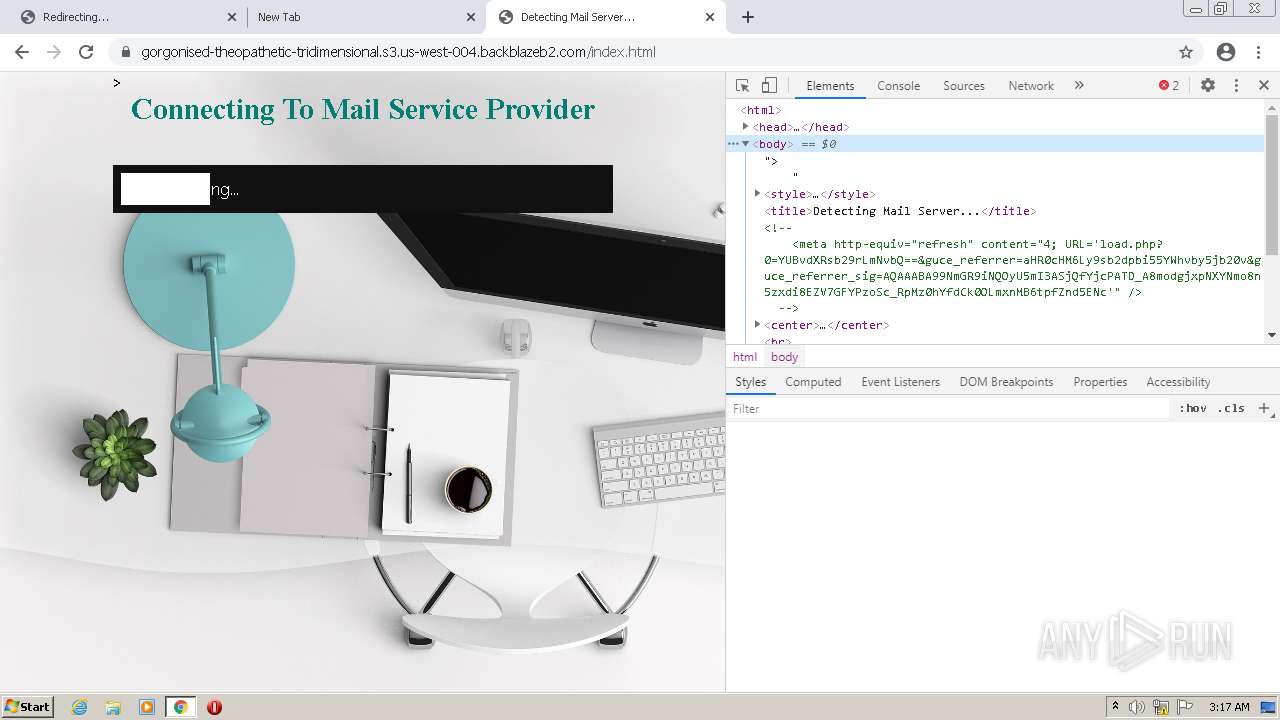Collapse the body element node
This screenshot has width=1280, height=720.
click(x=745, y=144)
